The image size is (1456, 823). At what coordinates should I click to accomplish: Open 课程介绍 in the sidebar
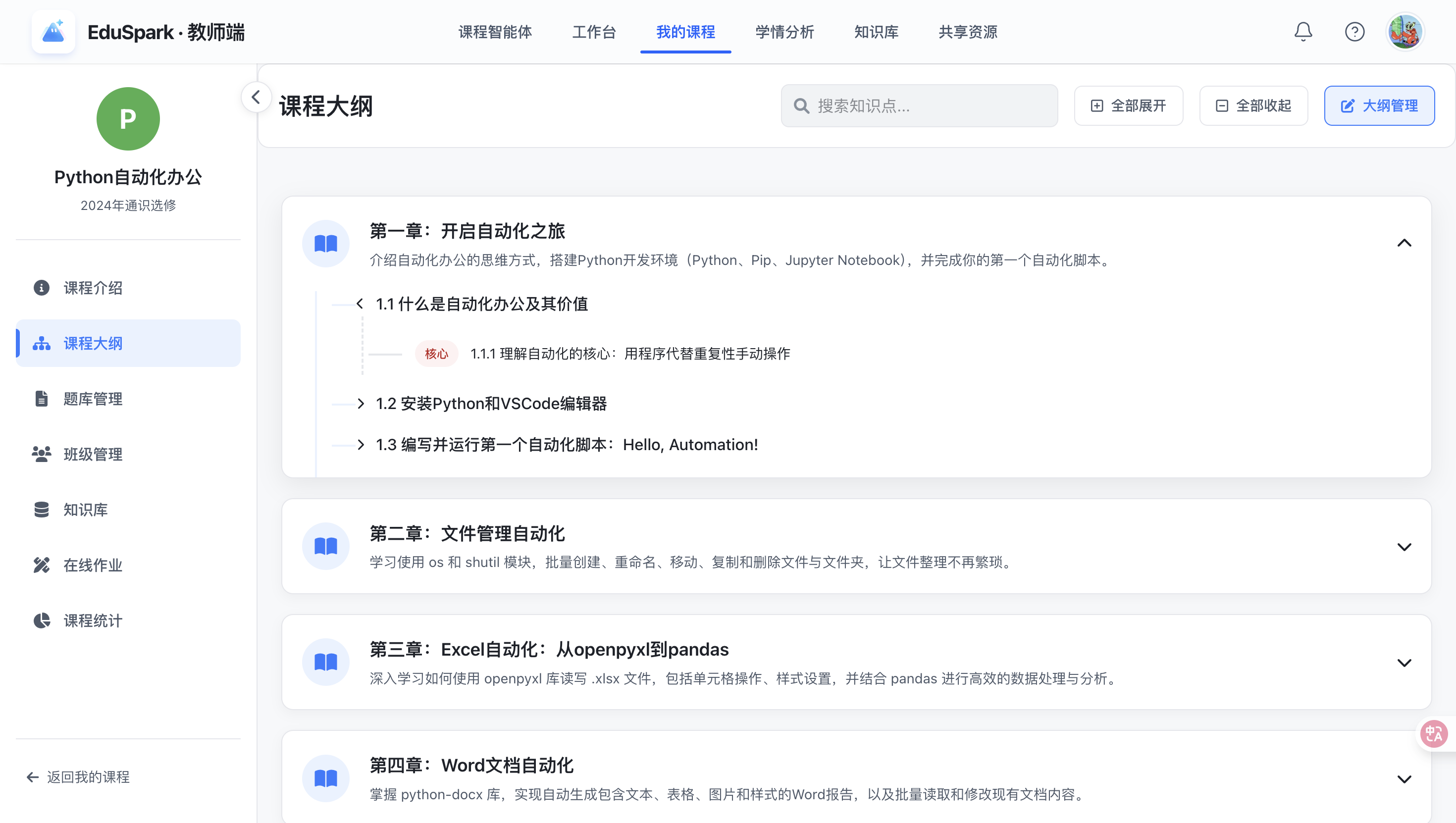click(x=128, y=288)
